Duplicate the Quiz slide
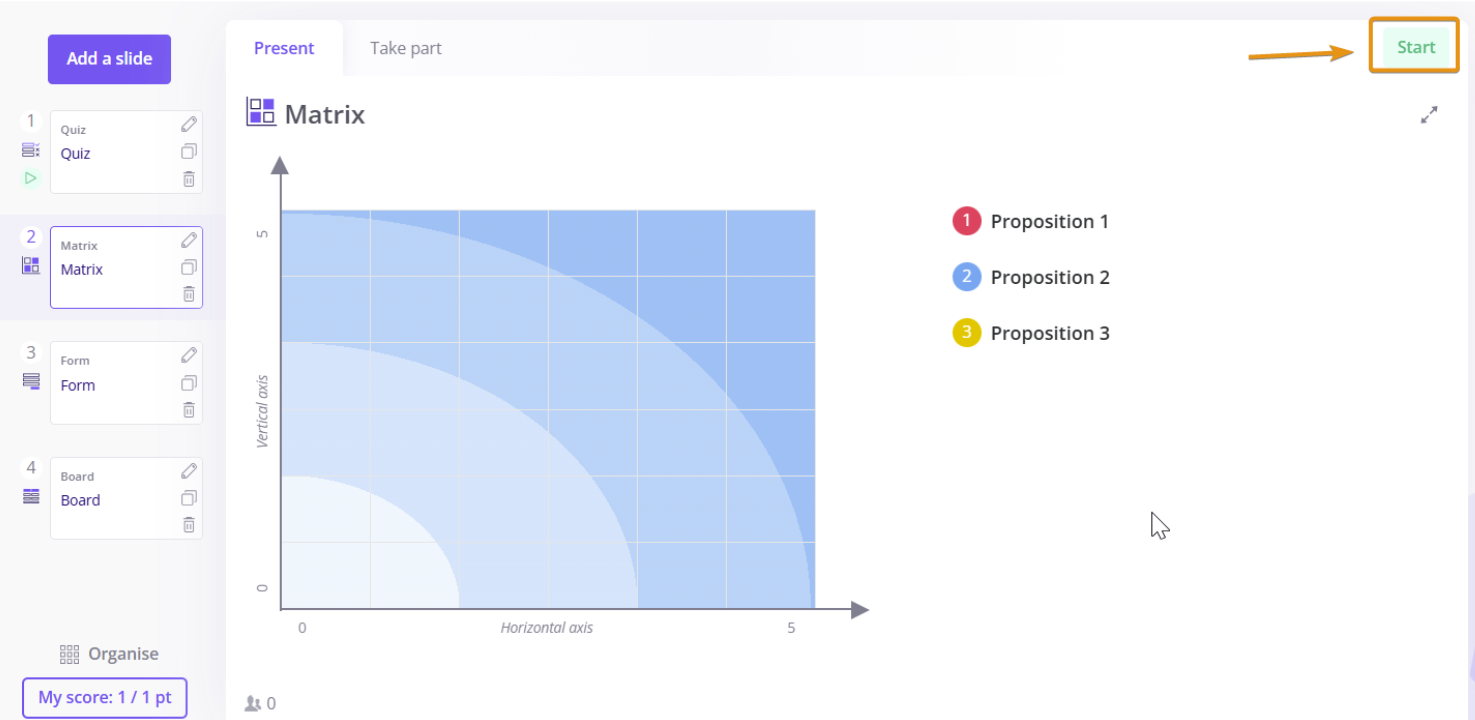The width and height of the screenshot is (1475, 720). [189, 152]
